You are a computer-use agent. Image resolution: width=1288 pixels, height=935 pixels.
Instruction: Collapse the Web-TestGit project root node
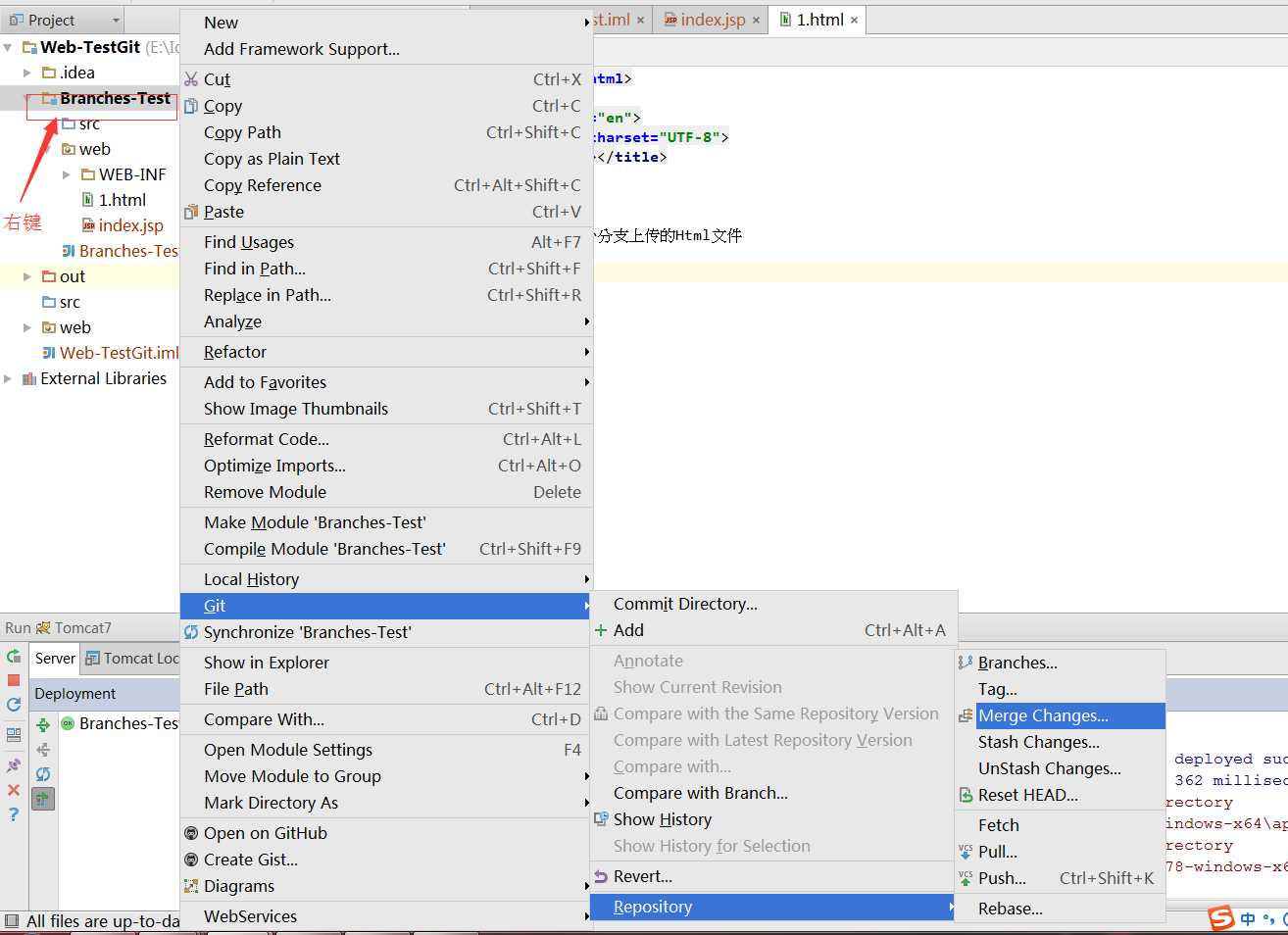(8, 47)
